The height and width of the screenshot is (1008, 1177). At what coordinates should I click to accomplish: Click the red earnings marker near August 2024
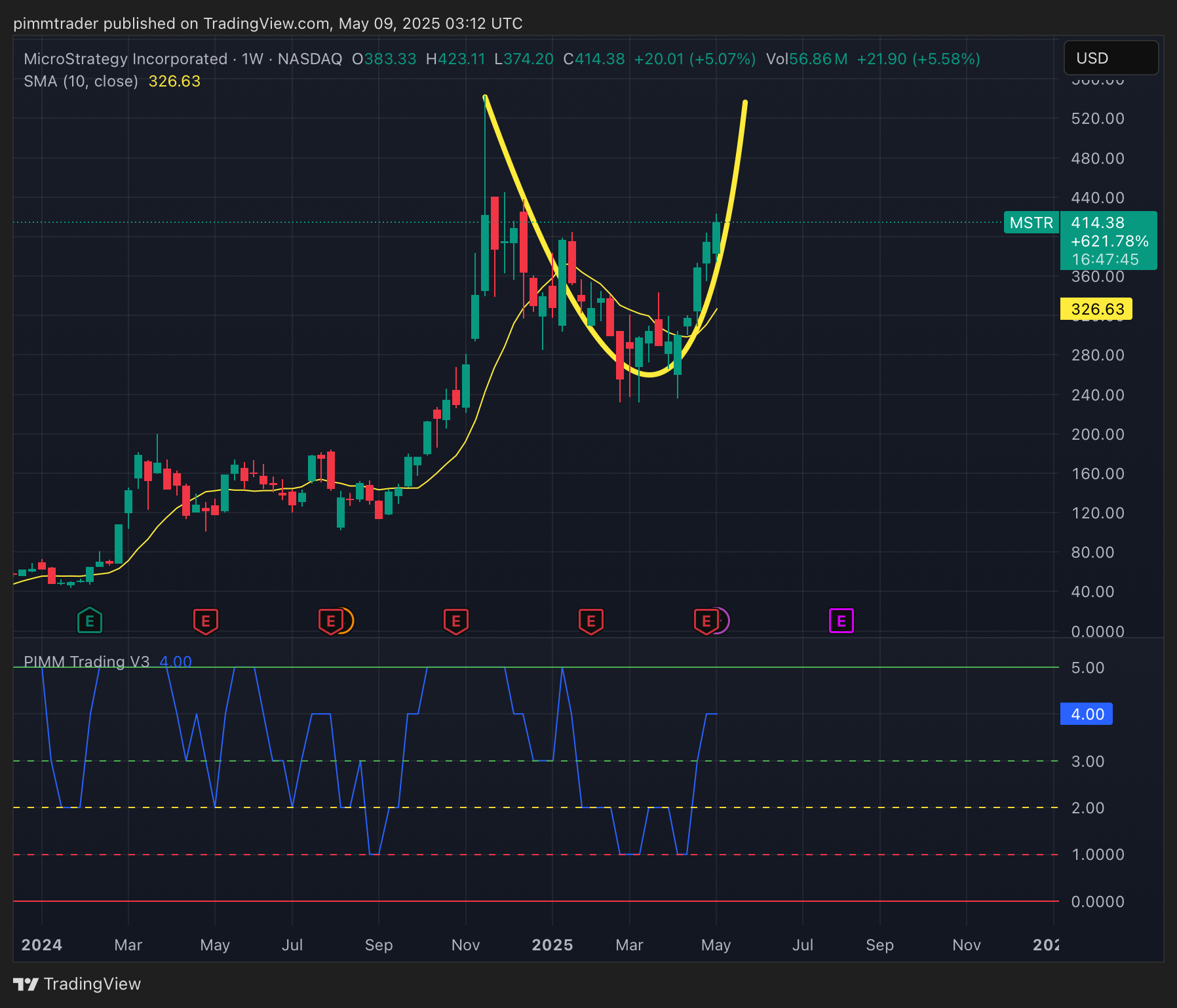tap(331, 621)
